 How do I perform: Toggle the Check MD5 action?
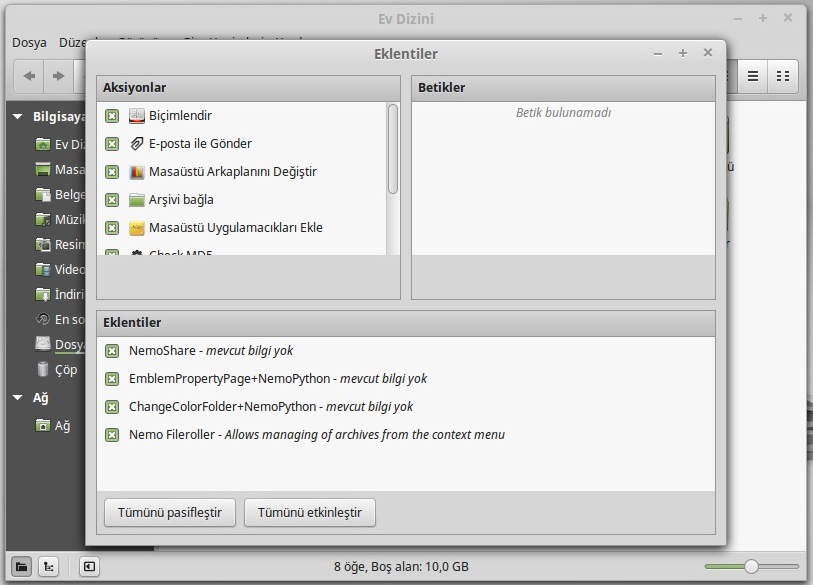point(112,253)
